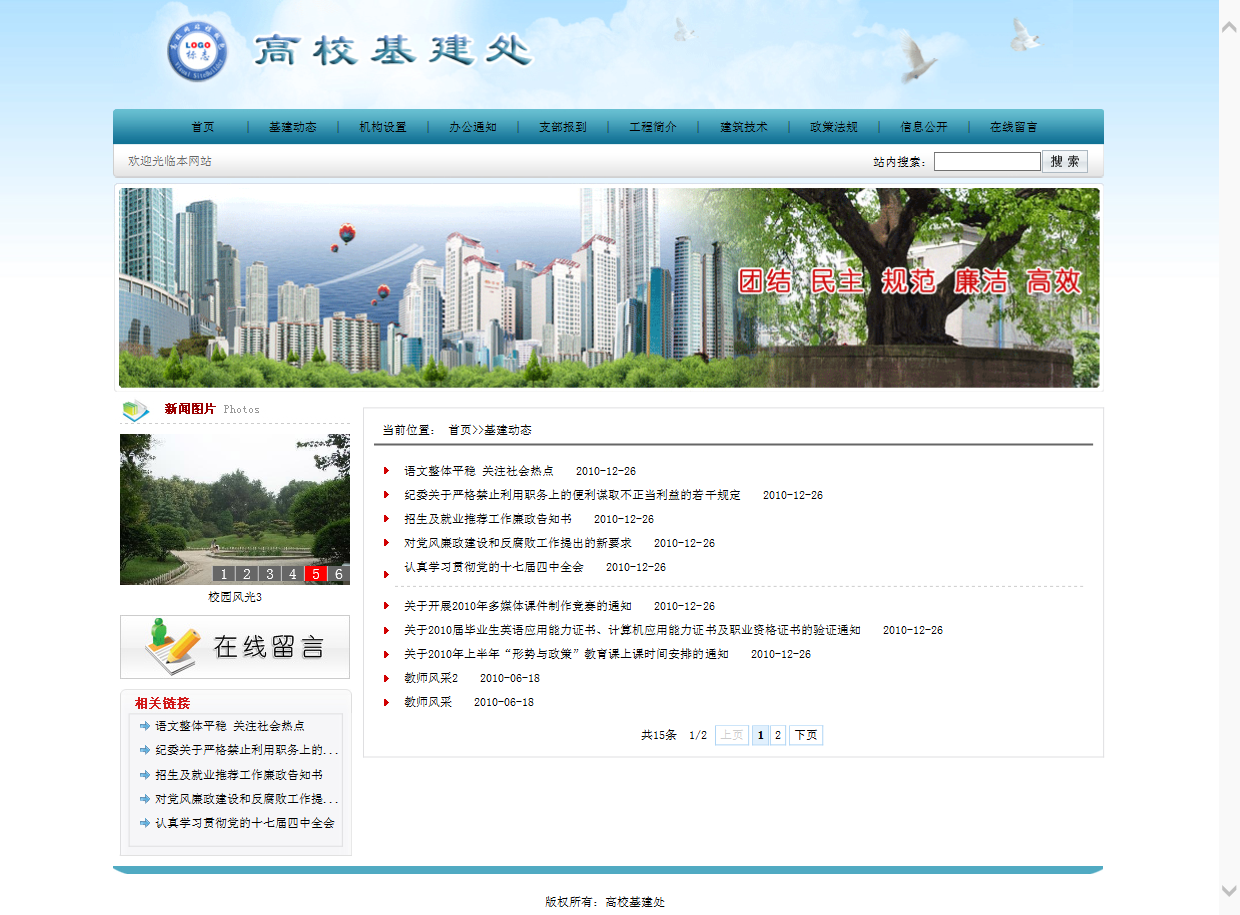Click the 共15条 total count text
This screenshot has height=915, width=1240.
[x=659, y=735]
